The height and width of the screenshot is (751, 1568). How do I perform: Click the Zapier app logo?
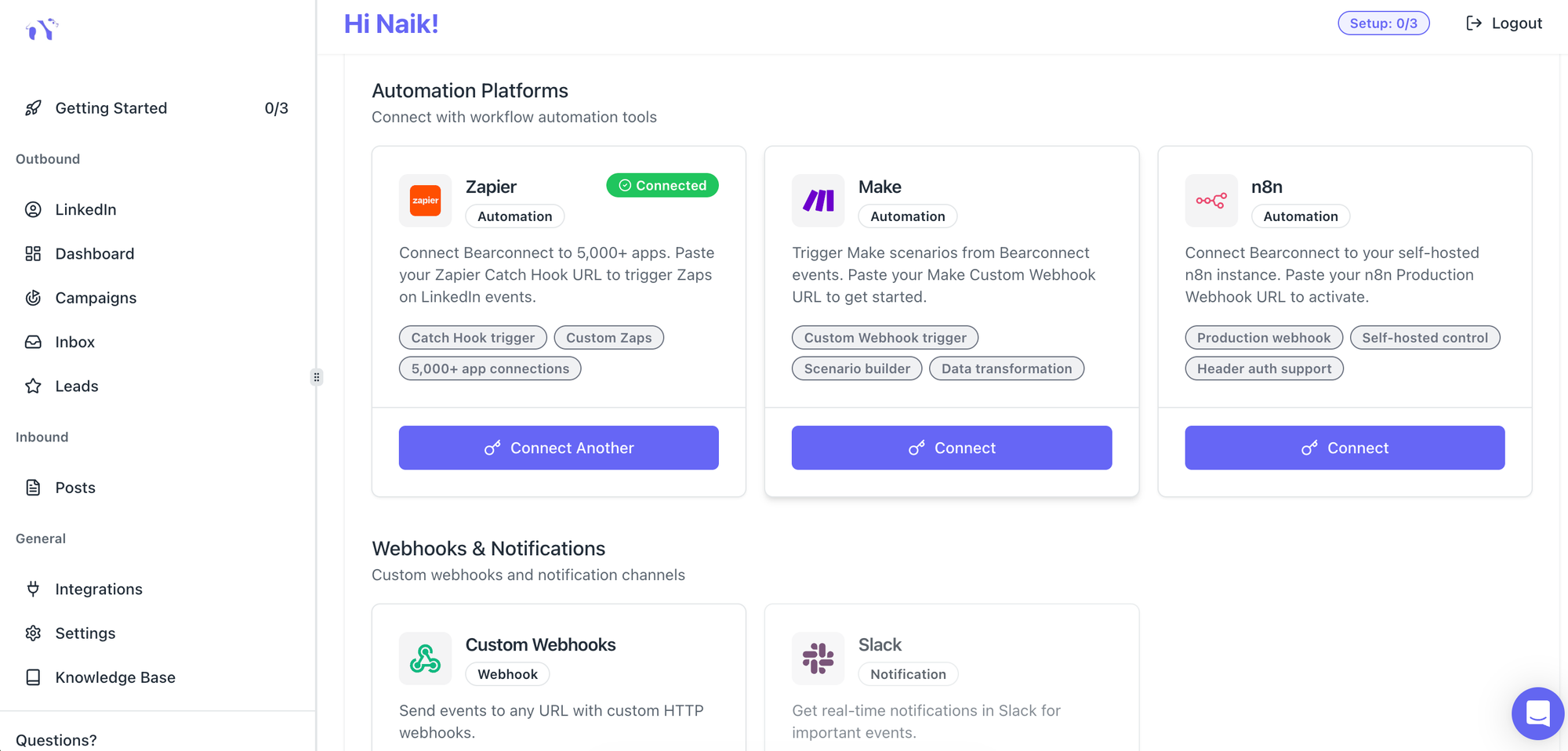point(425,201)
